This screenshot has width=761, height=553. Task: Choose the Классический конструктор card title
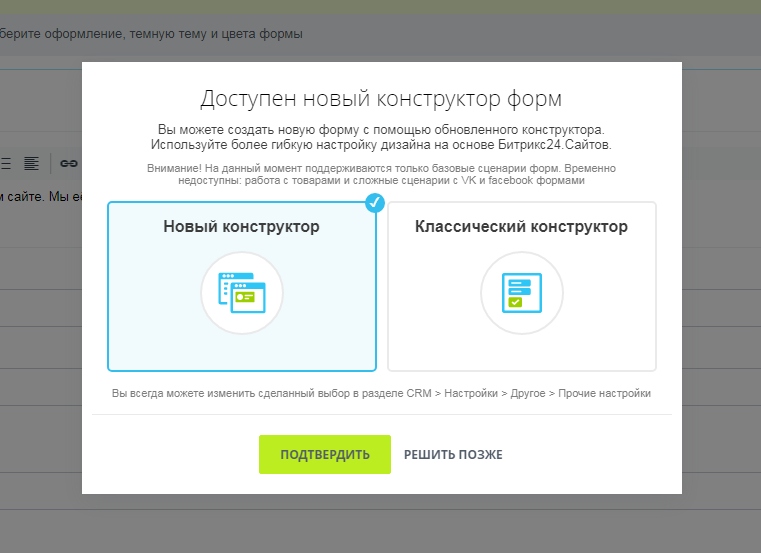click(521, 227)
